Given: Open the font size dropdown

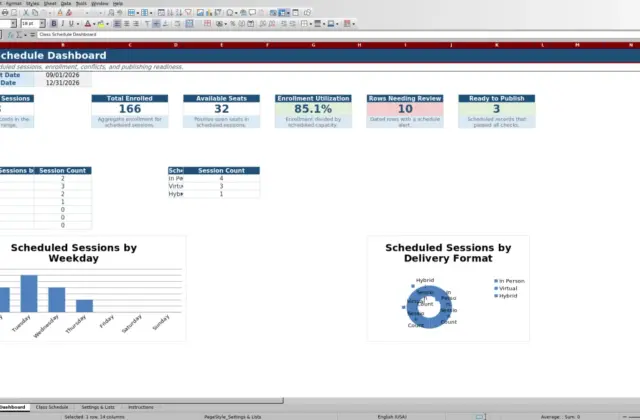Looking at the screenshot, I should 42,24.
